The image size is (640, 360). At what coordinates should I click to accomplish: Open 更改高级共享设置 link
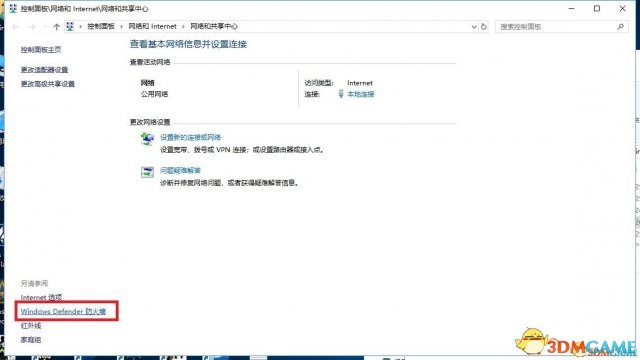[48, 84]
